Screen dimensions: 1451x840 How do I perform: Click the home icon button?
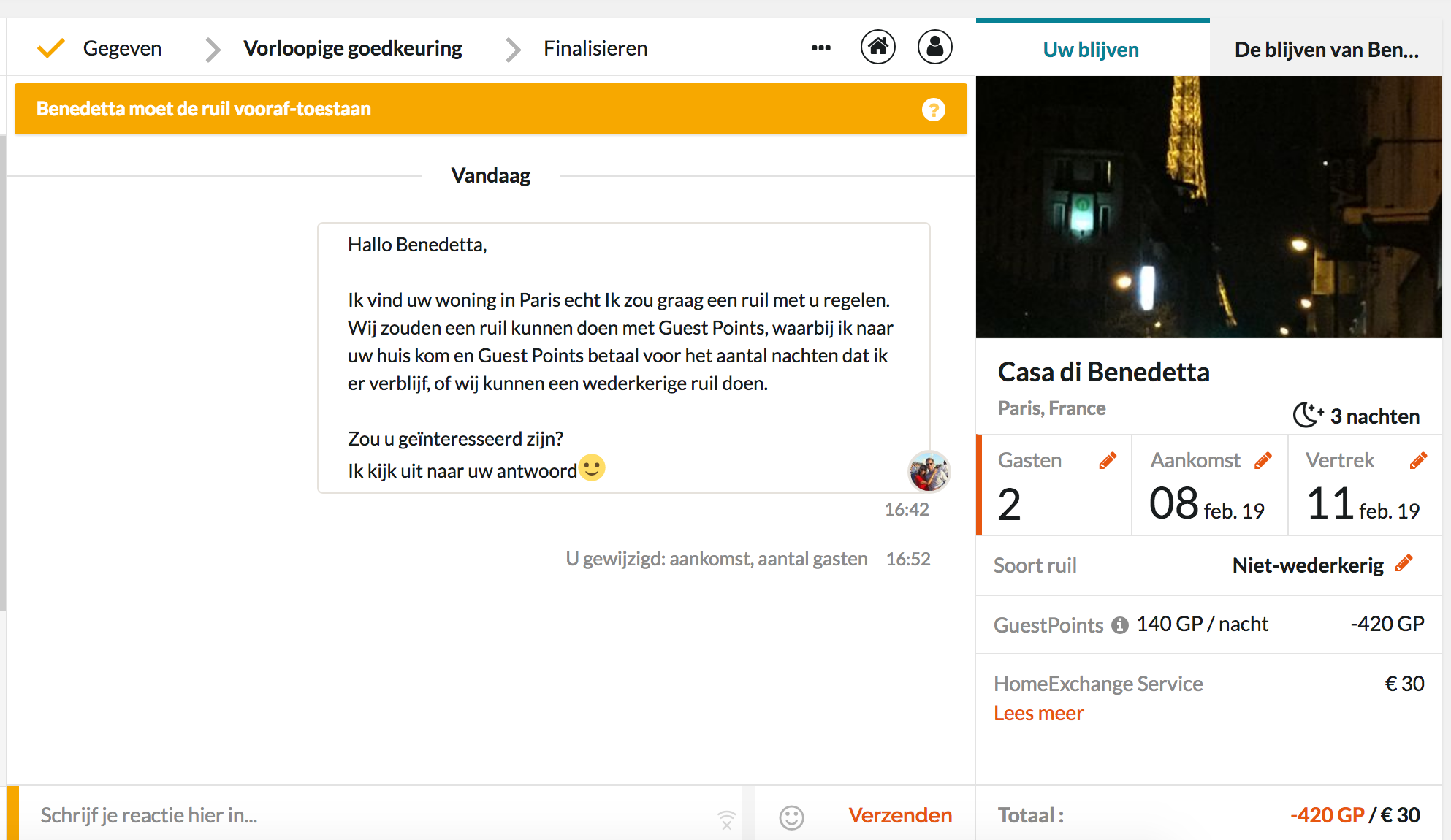[877, 47]
